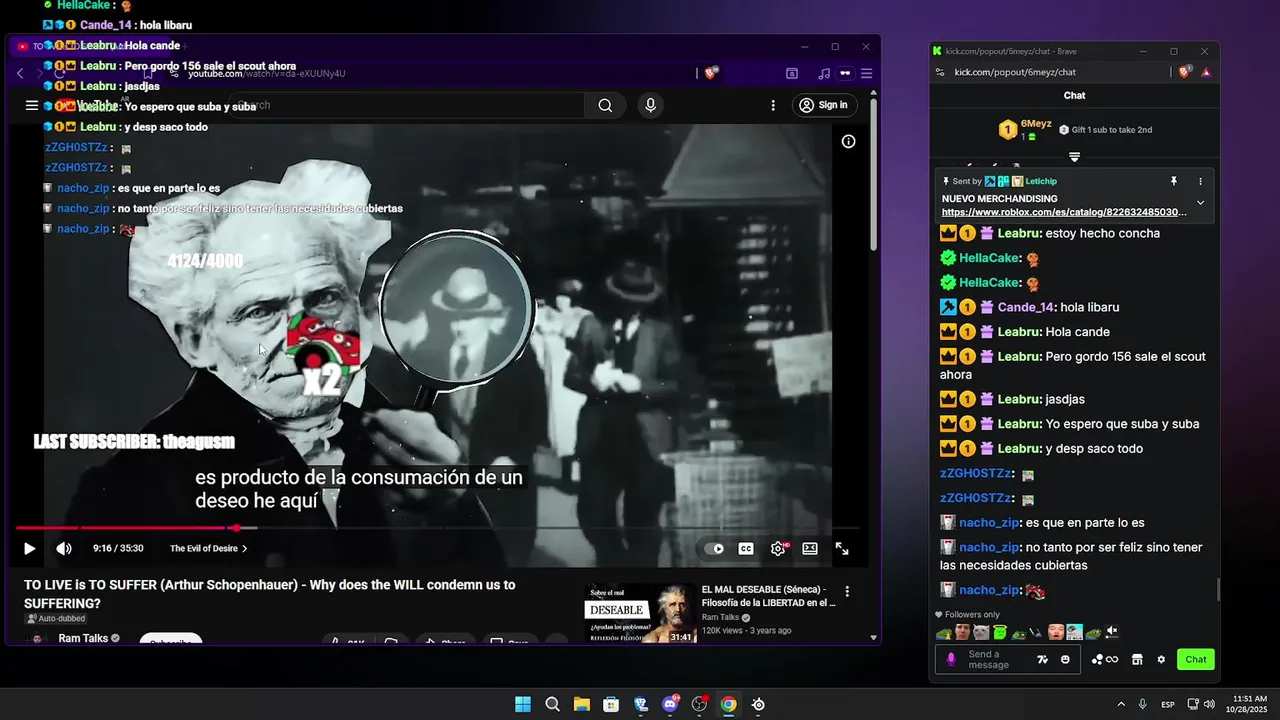
Task: Mute the YouTube video volume
Action: [64, 548]
